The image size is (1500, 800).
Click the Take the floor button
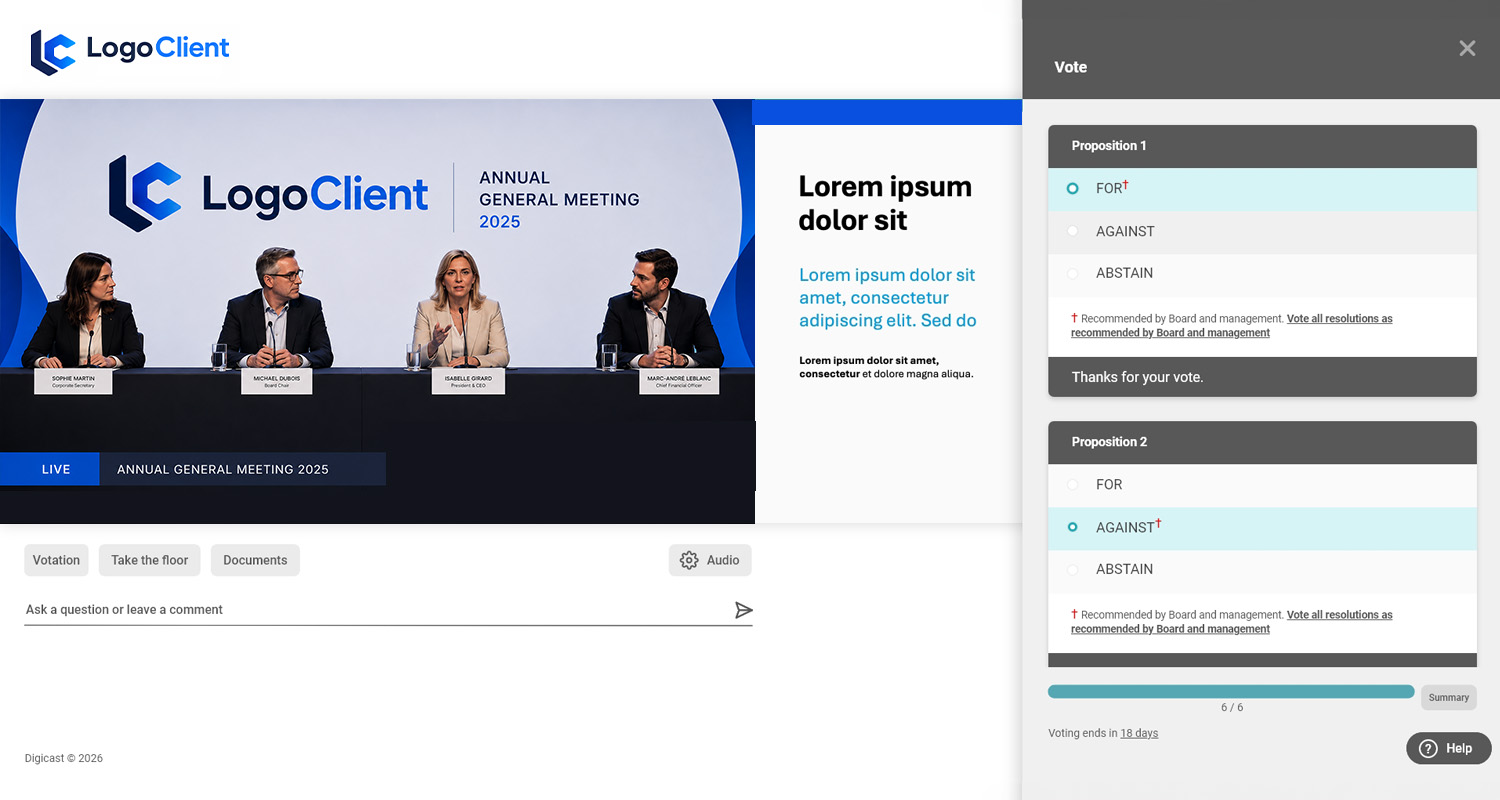150,560
